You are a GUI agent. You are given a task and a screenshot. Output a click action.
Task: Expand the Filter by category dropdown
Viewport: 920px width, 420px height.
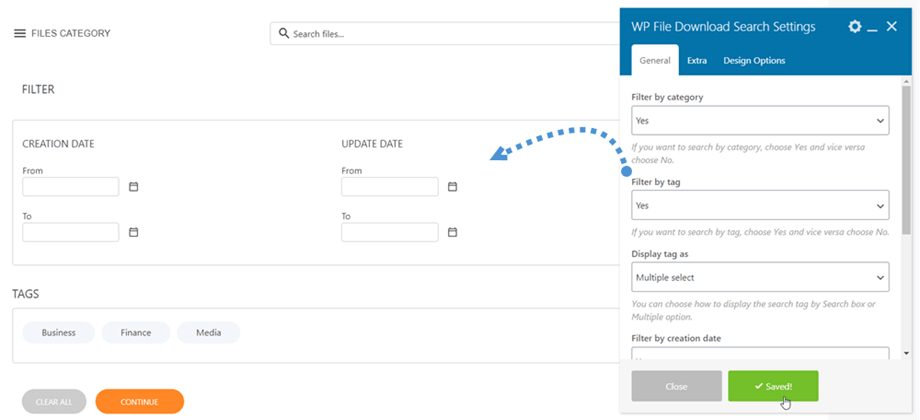760,121
